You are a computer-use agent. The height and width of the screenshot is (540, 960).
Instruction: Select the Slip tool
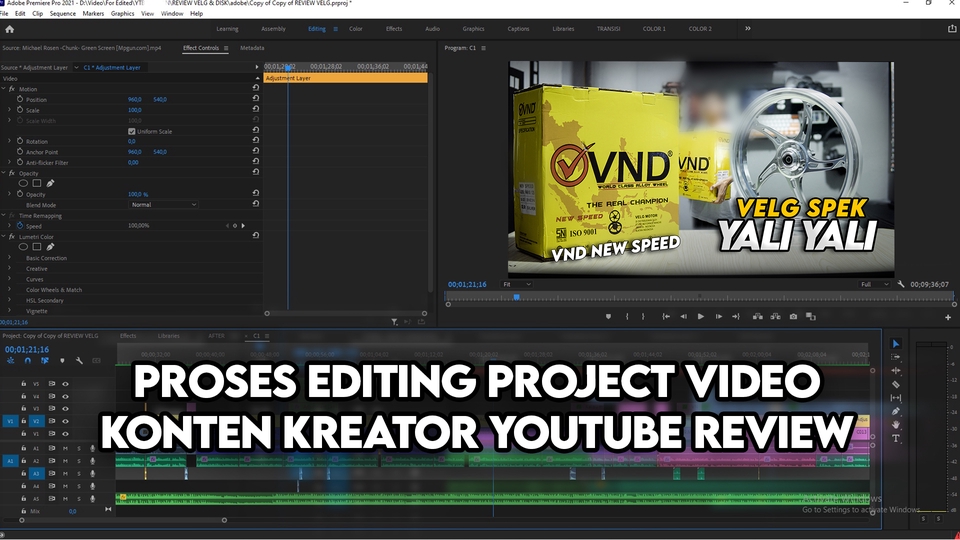click(896, 398)
